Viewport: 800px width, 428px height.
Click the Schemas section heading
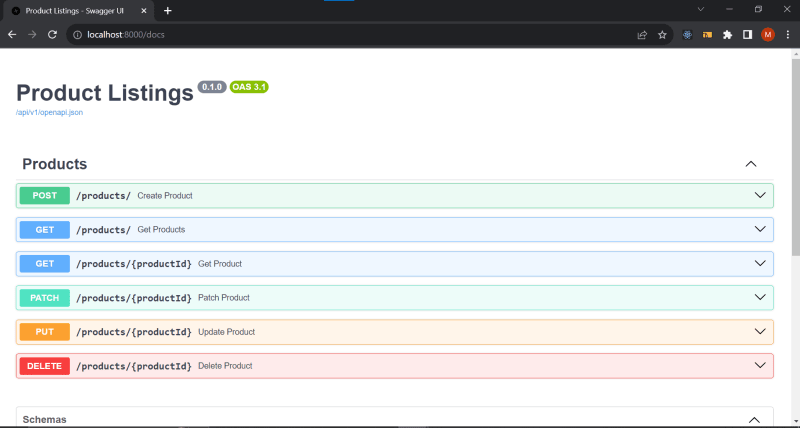[44, 420]
